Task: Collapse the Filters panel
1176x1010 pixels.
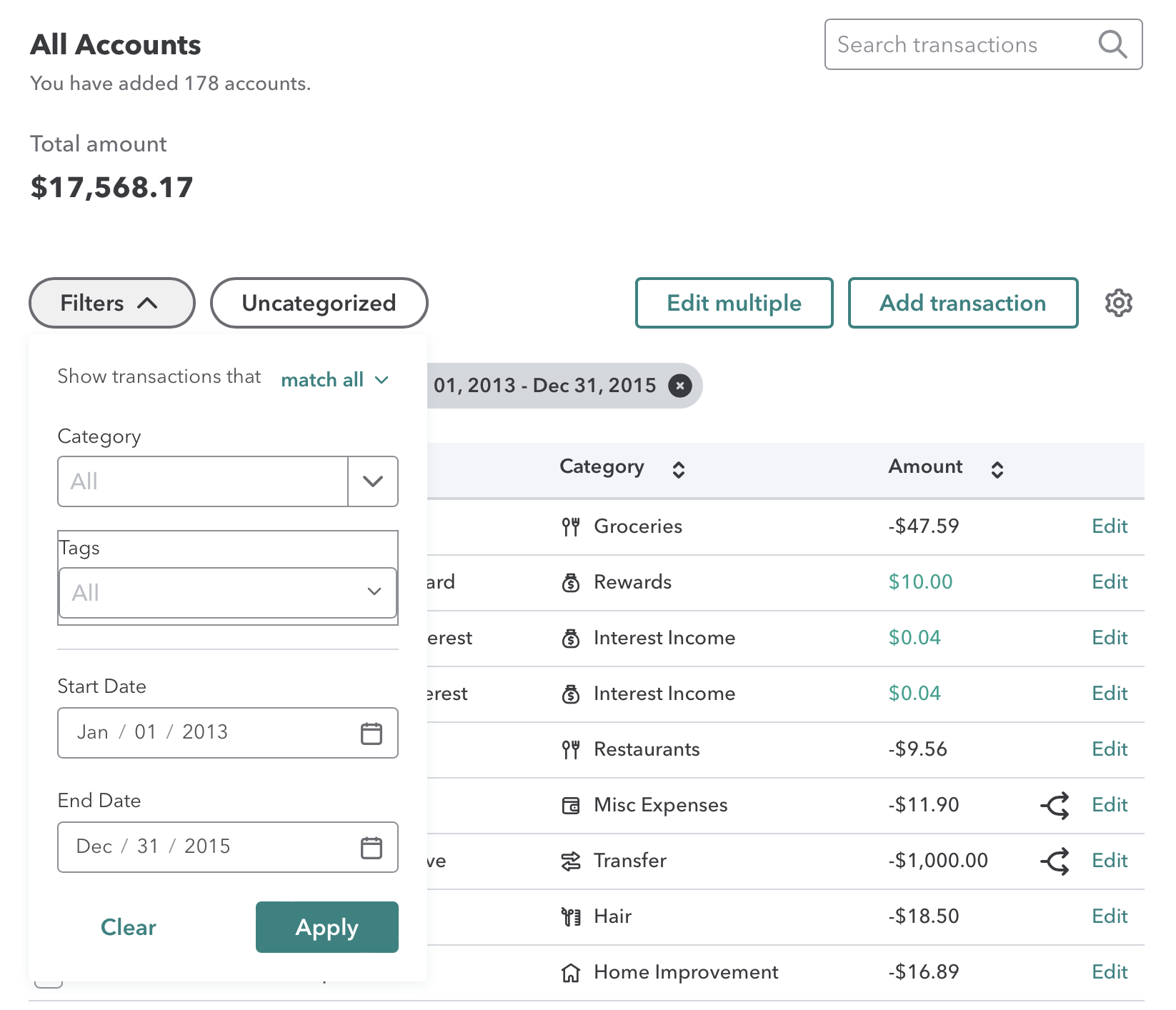Action: tap(111, 303)
